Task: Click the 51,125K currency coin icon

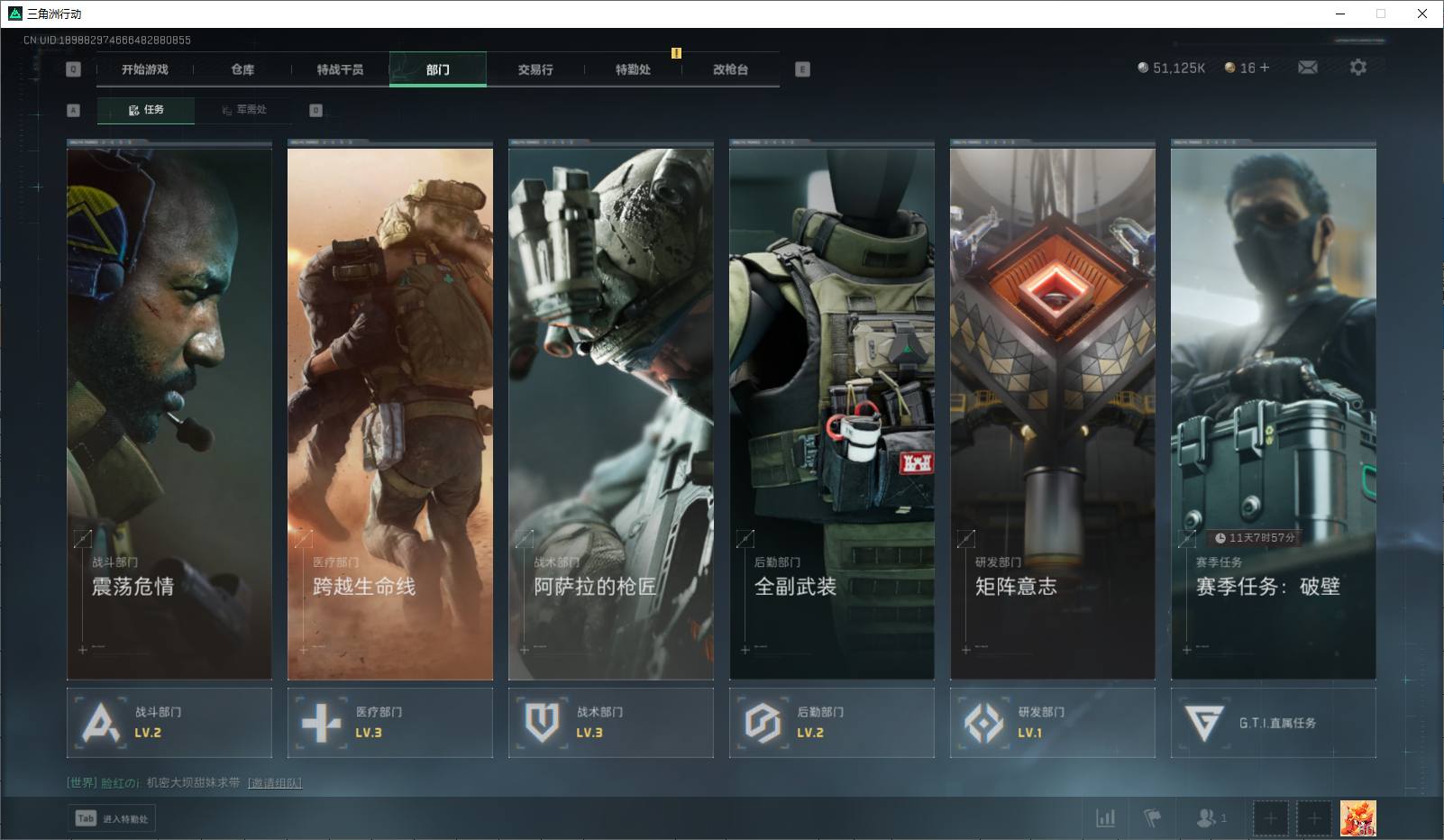Action: [1143, 68]
